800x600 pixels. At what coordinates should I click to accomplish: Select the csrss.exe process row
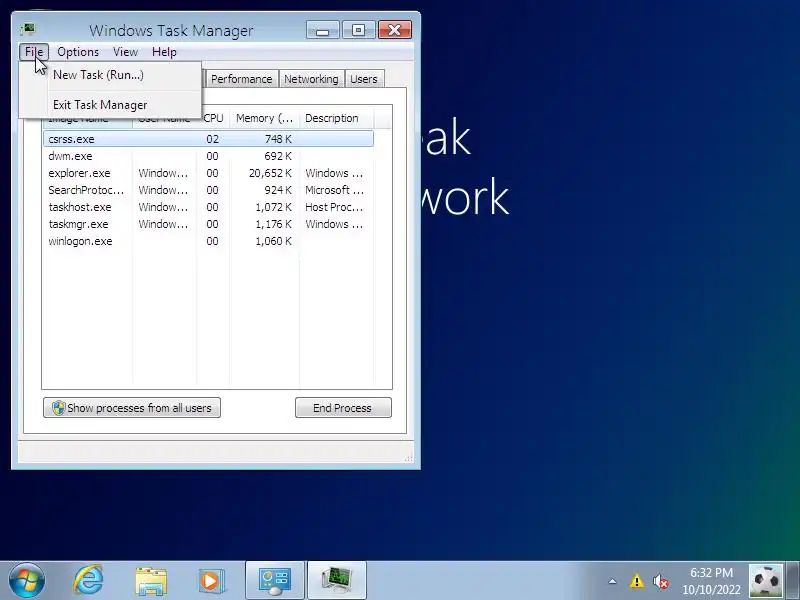pos(209,139)
